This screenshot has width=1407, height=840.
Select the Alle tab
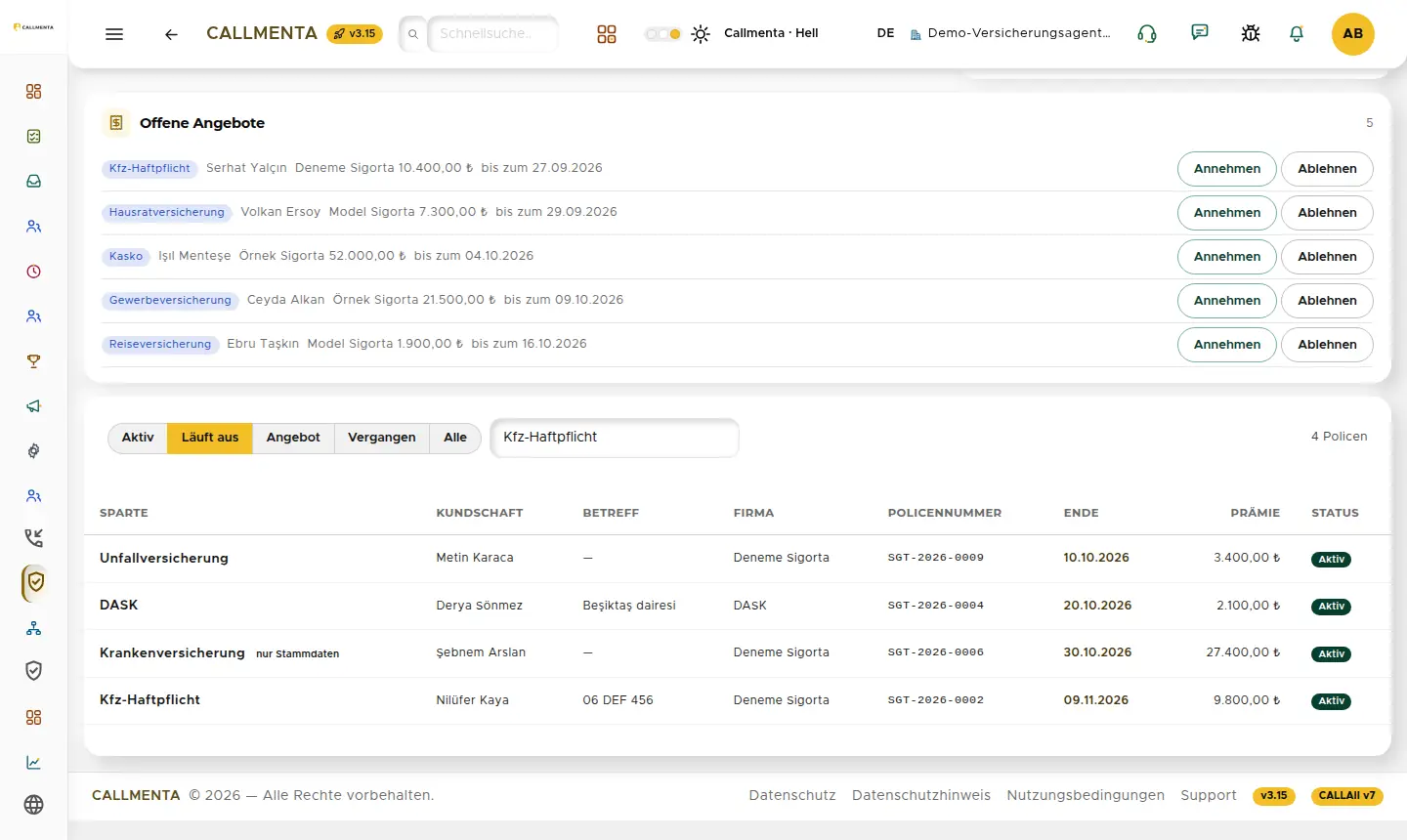coord(455,438)
